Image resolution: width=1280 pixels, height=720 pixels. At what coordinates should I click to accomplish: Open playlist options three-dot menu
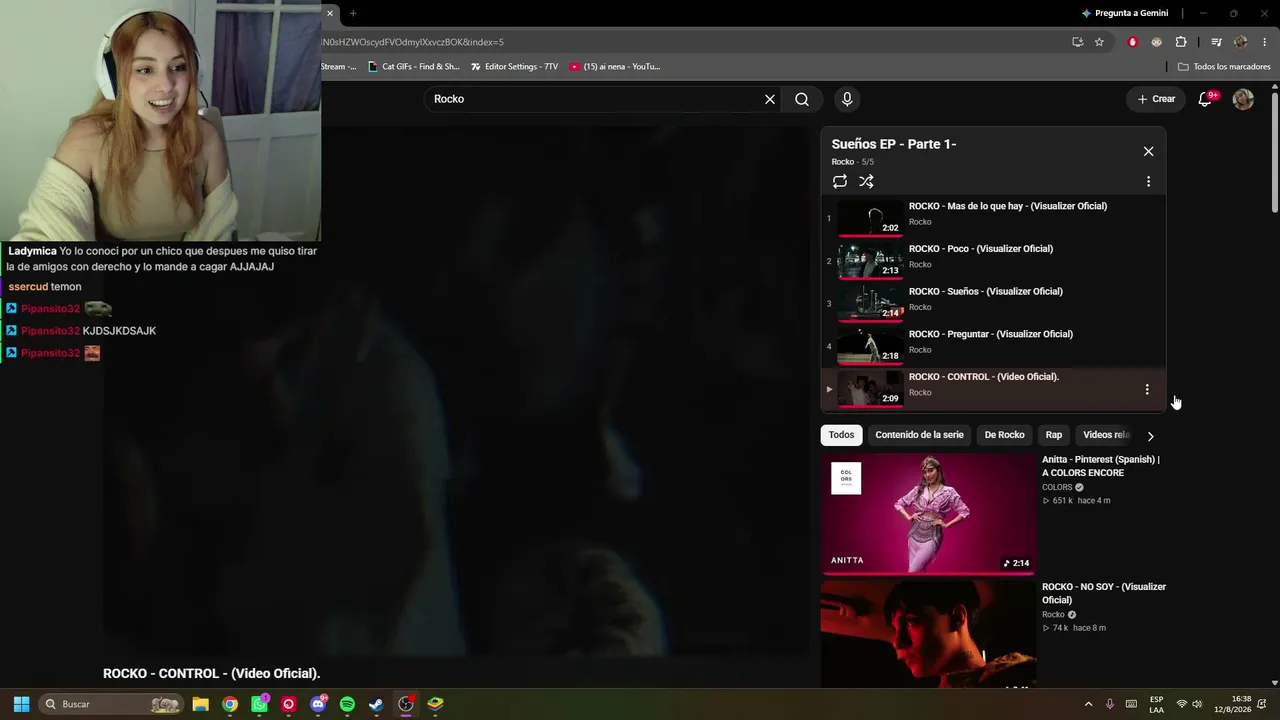click(x=1148, y=181)
